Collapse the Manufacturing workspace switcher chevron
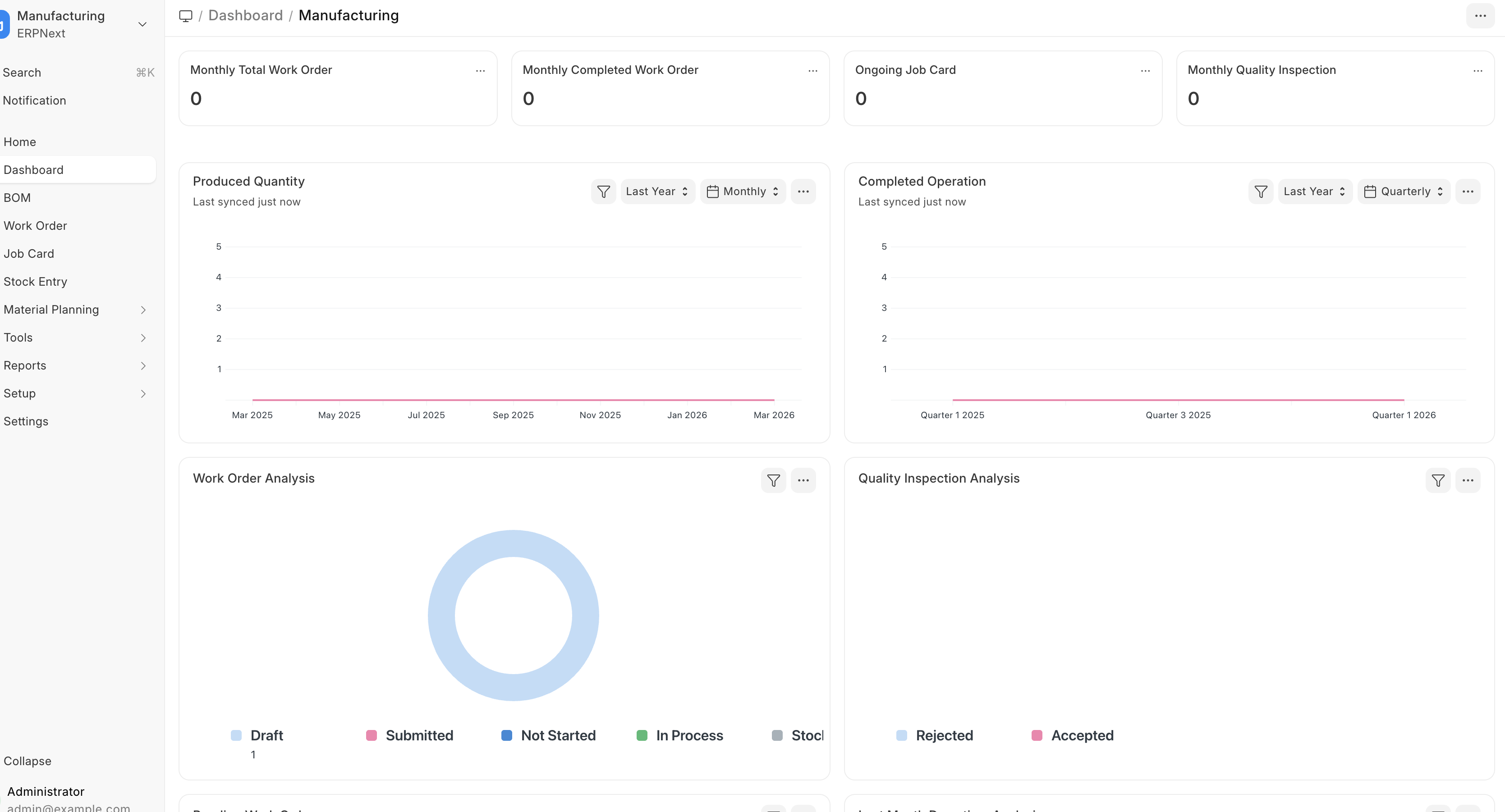The image size is (1505, 812). point(142,24)
